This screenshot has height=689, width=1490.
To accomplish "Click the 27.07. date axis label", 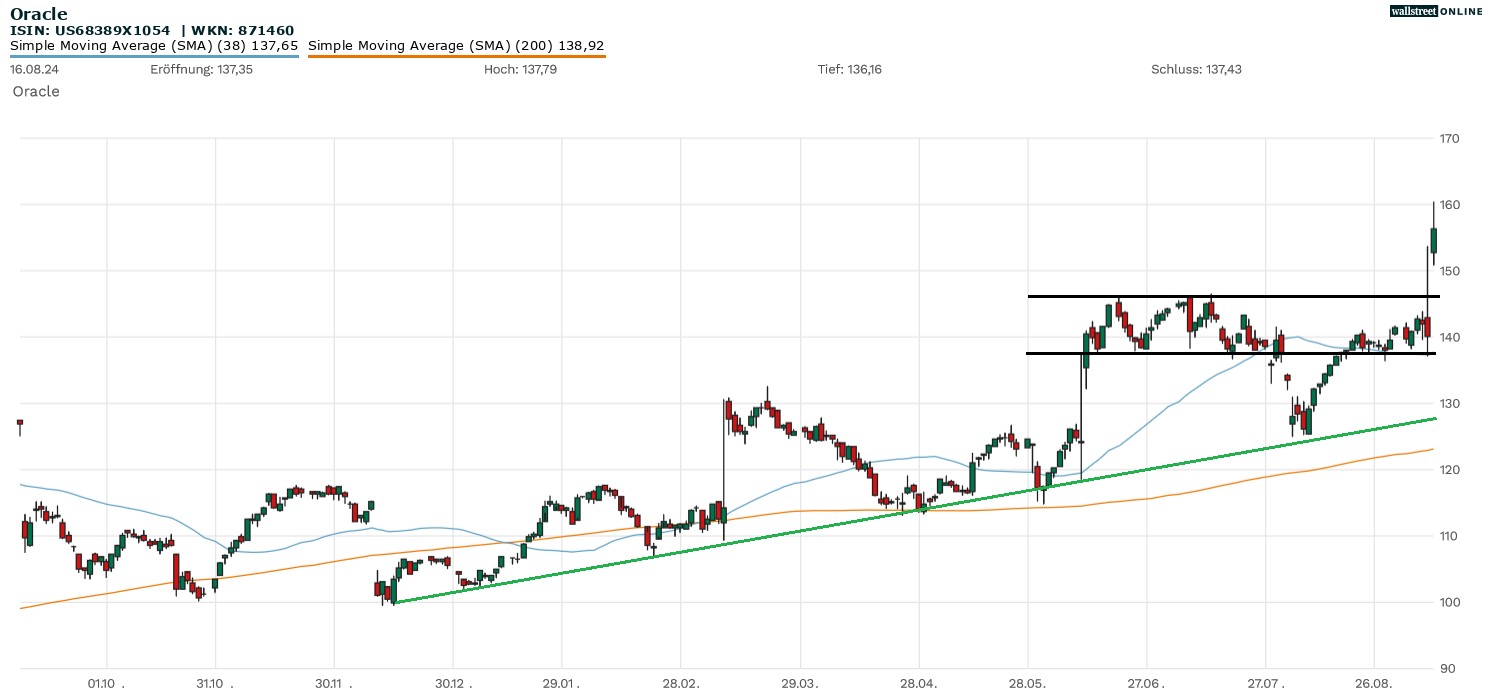I will click(1265, 684).
